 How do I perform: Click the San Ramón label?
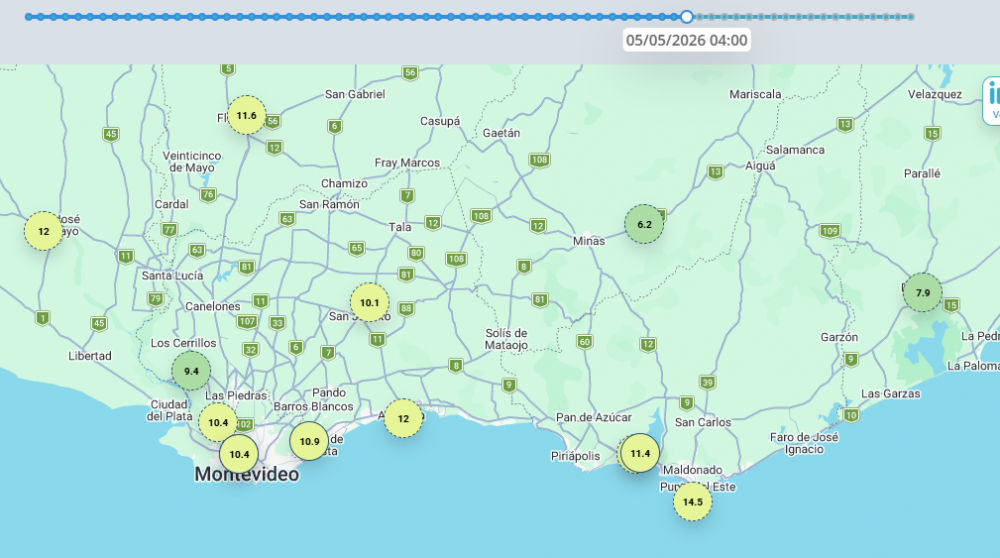click(329, 205)
